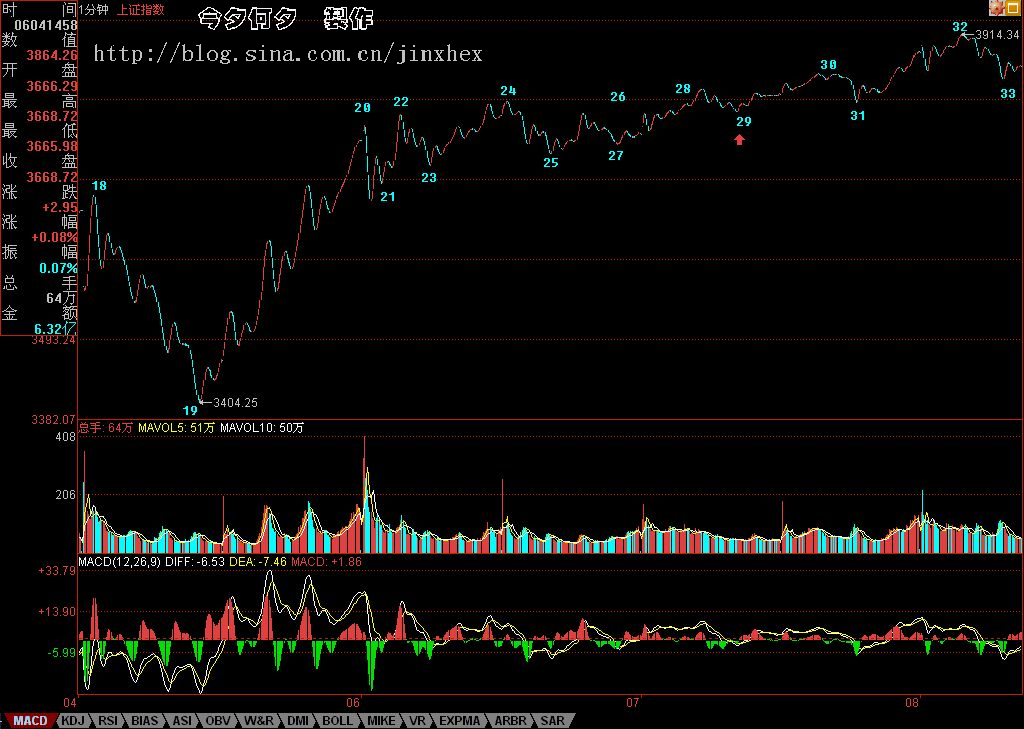
Task: Click the red arrow marker below 29
Action: (739, 140)
